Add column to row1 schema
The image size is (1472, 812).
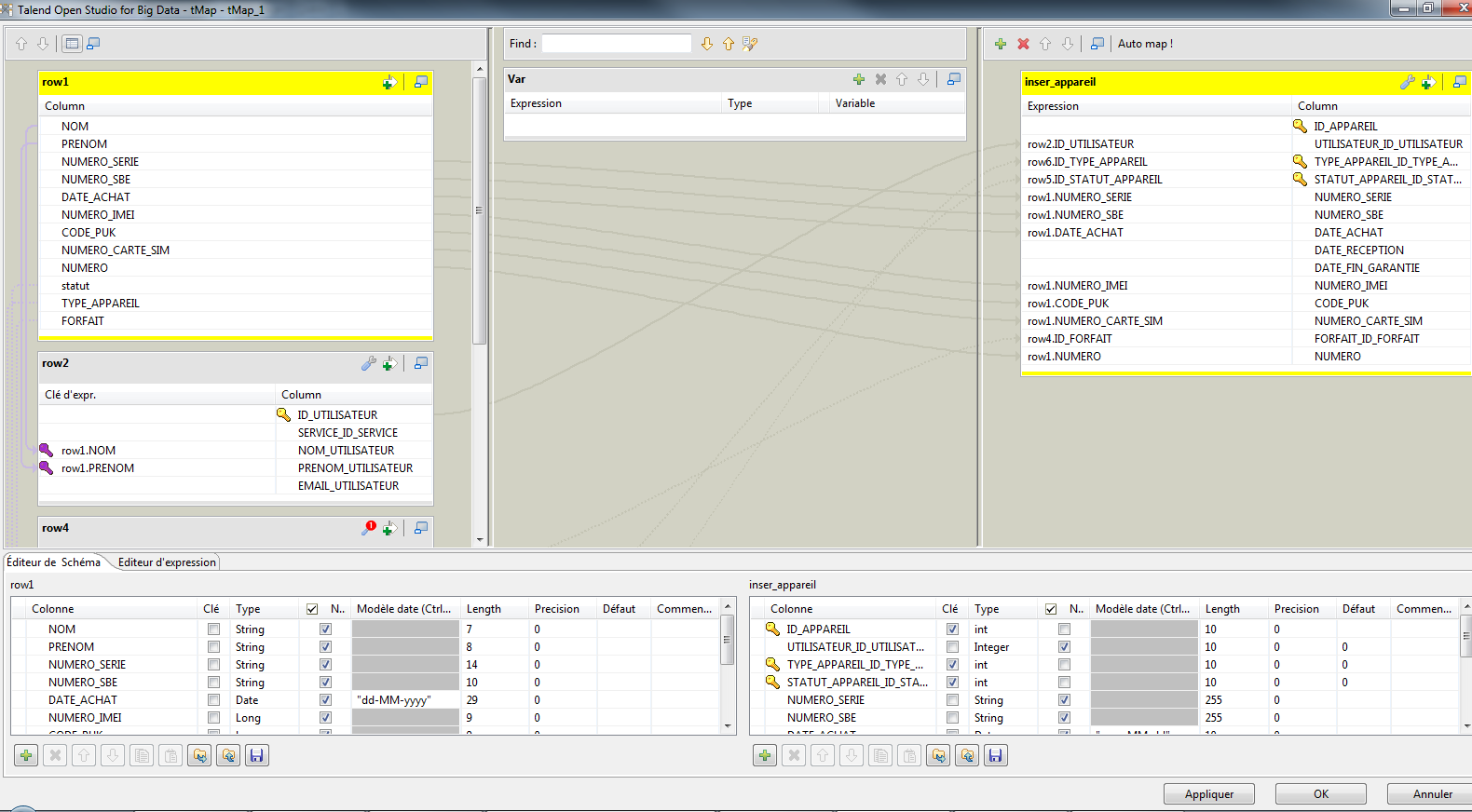[26, 755]
